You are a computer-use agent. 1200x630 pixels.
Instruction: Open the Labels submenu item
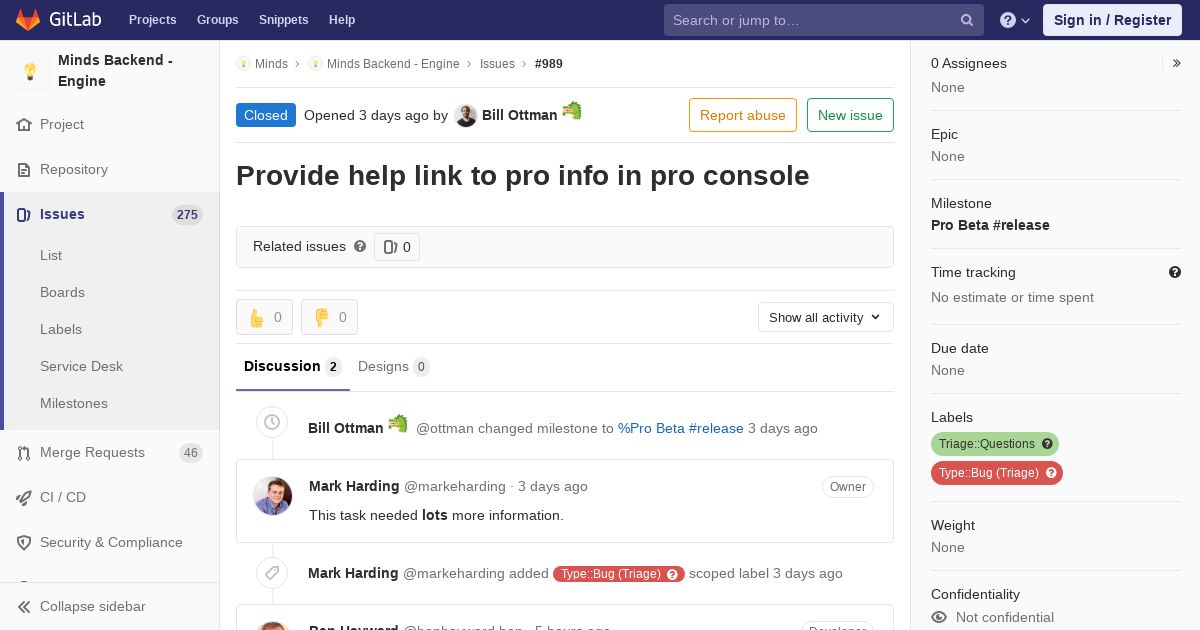[61, 329]
